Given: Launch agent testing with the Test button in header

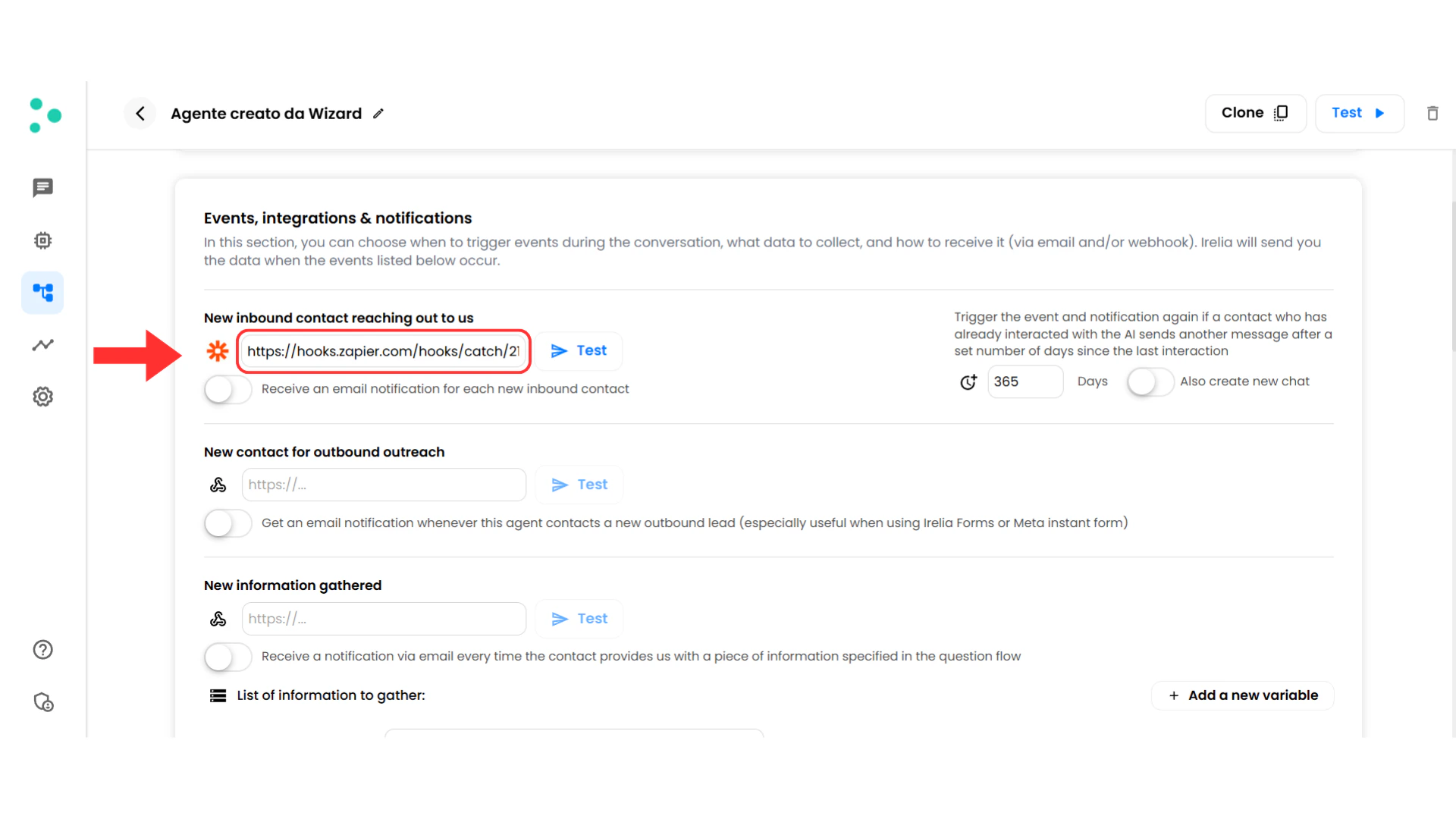Looking at the screenshot, I should [1359, 112].
